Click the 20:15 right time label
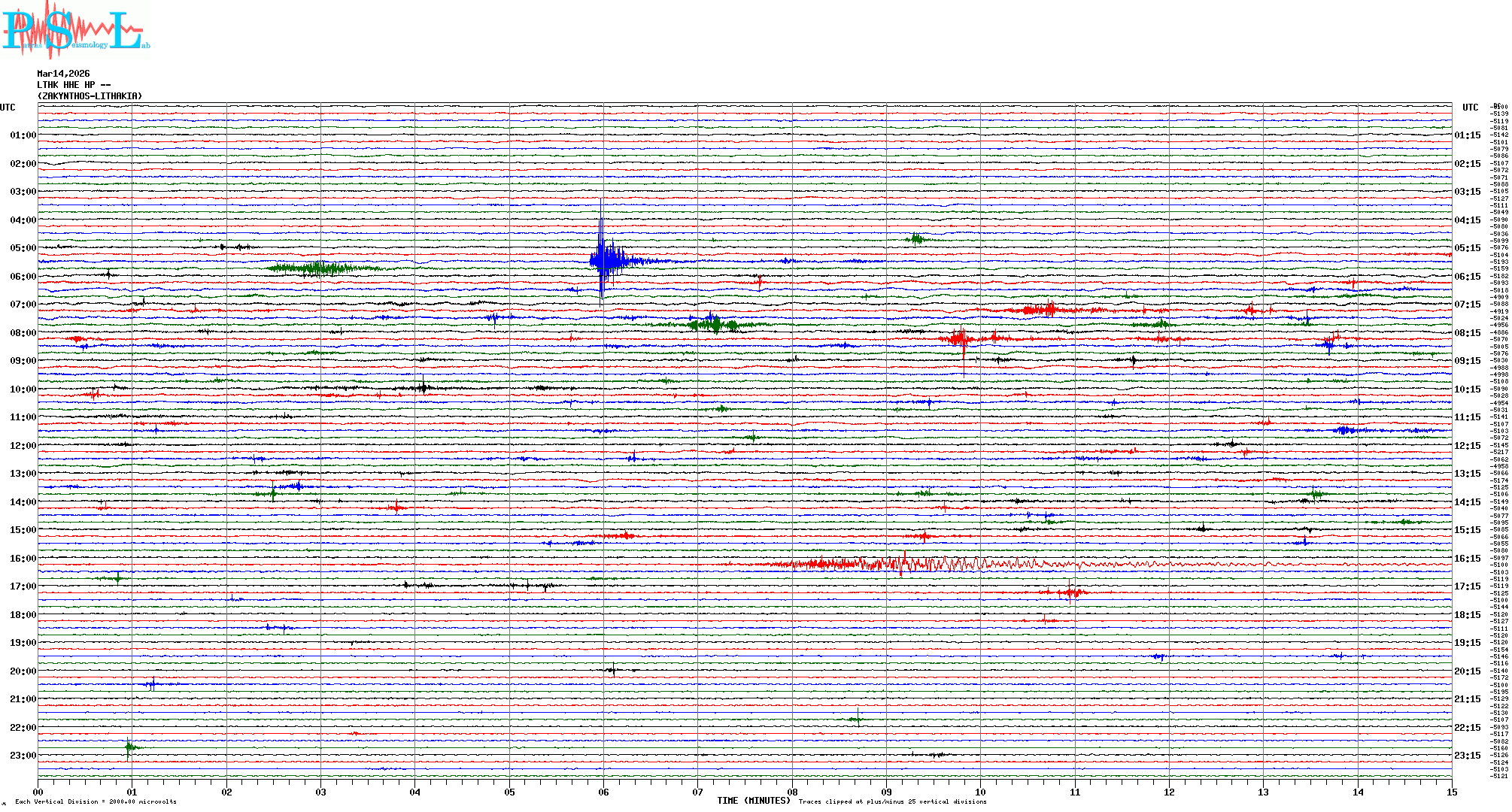 (1468, 671)
